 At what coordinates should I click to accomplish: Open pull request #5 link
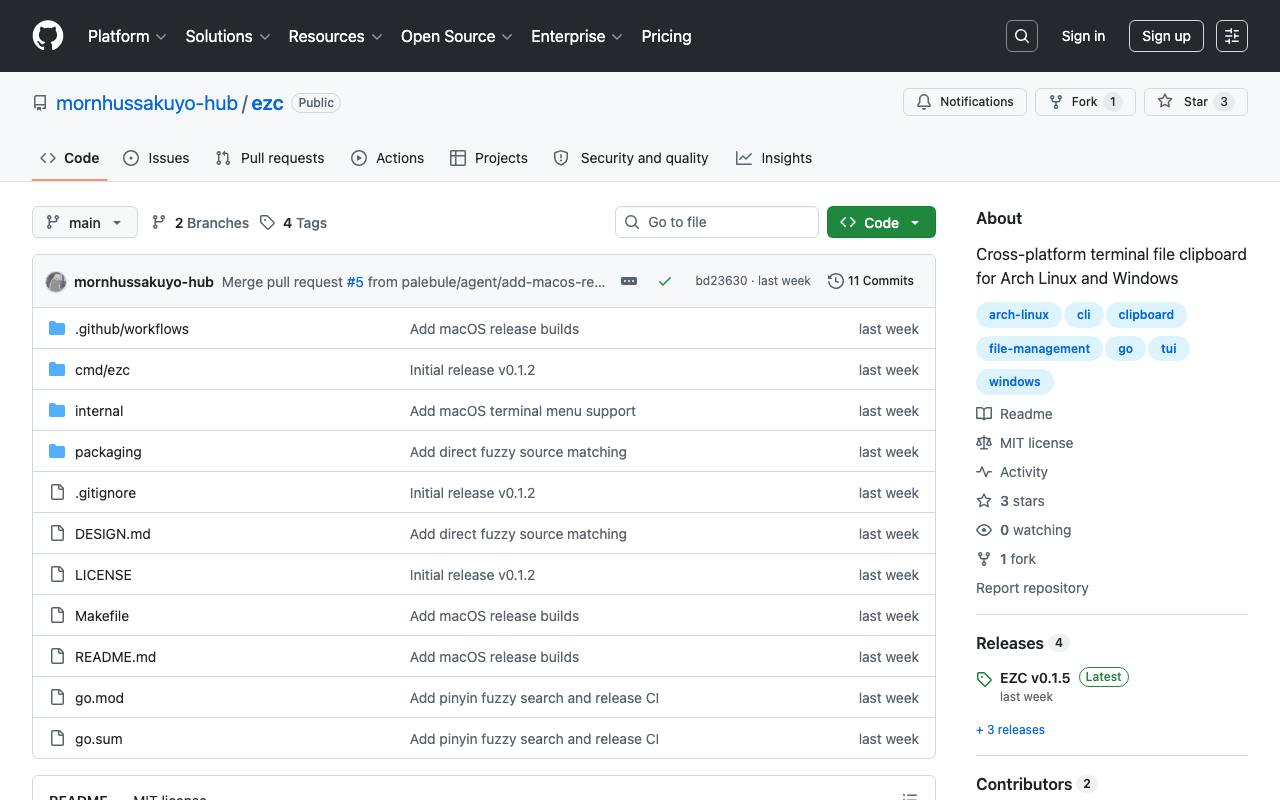(x=355, y=282)
